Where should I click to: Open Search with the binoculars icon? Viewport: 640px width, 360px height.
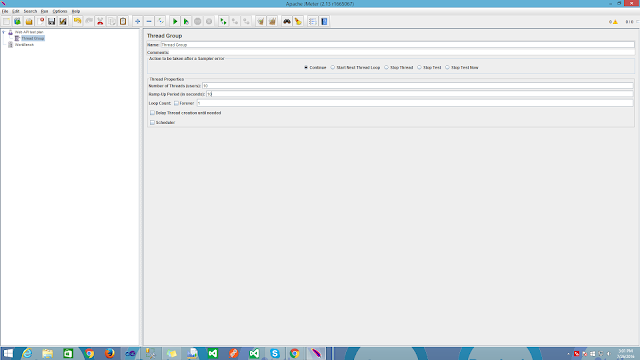(x=287, y=21)
